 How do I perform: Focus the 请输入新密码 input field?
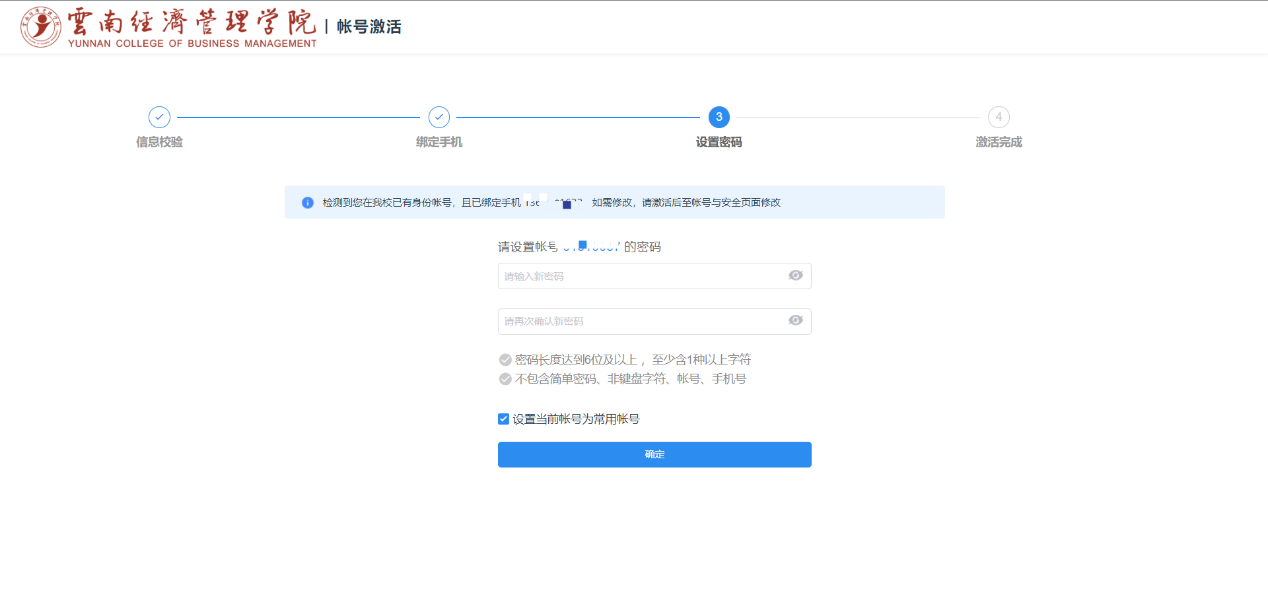640,276
